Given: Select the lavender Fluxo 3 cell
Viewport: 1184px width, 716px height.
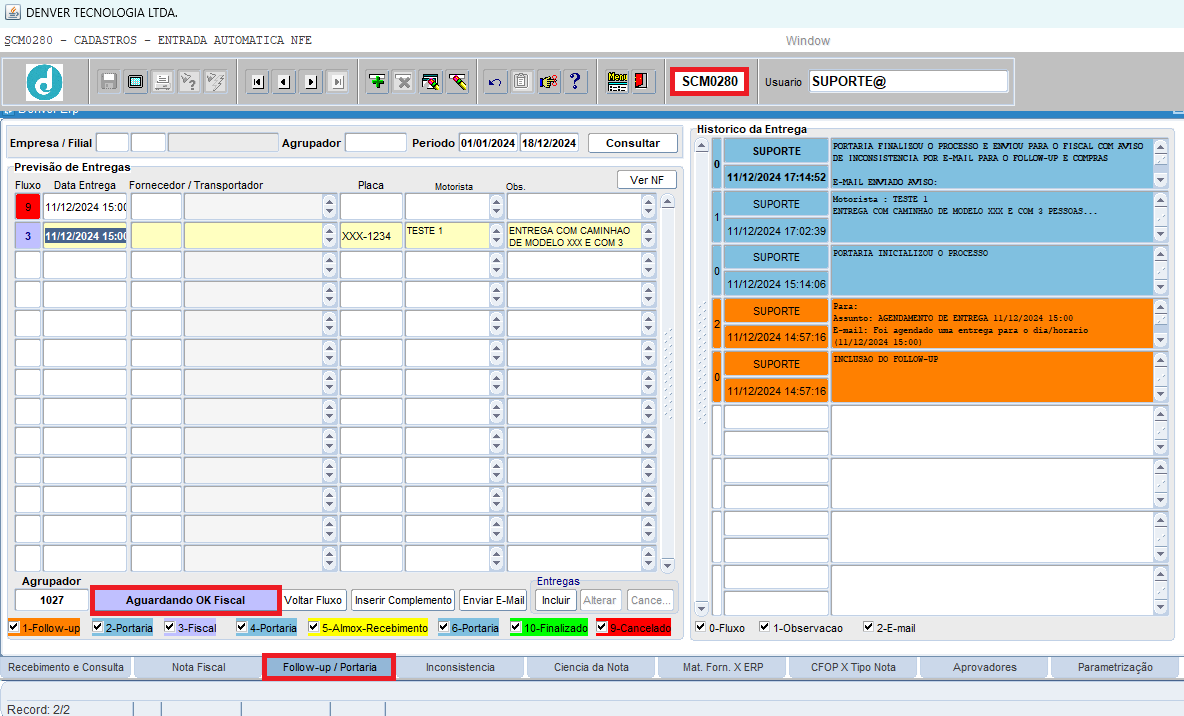Looking at the screenshot, I should point(28,236).
